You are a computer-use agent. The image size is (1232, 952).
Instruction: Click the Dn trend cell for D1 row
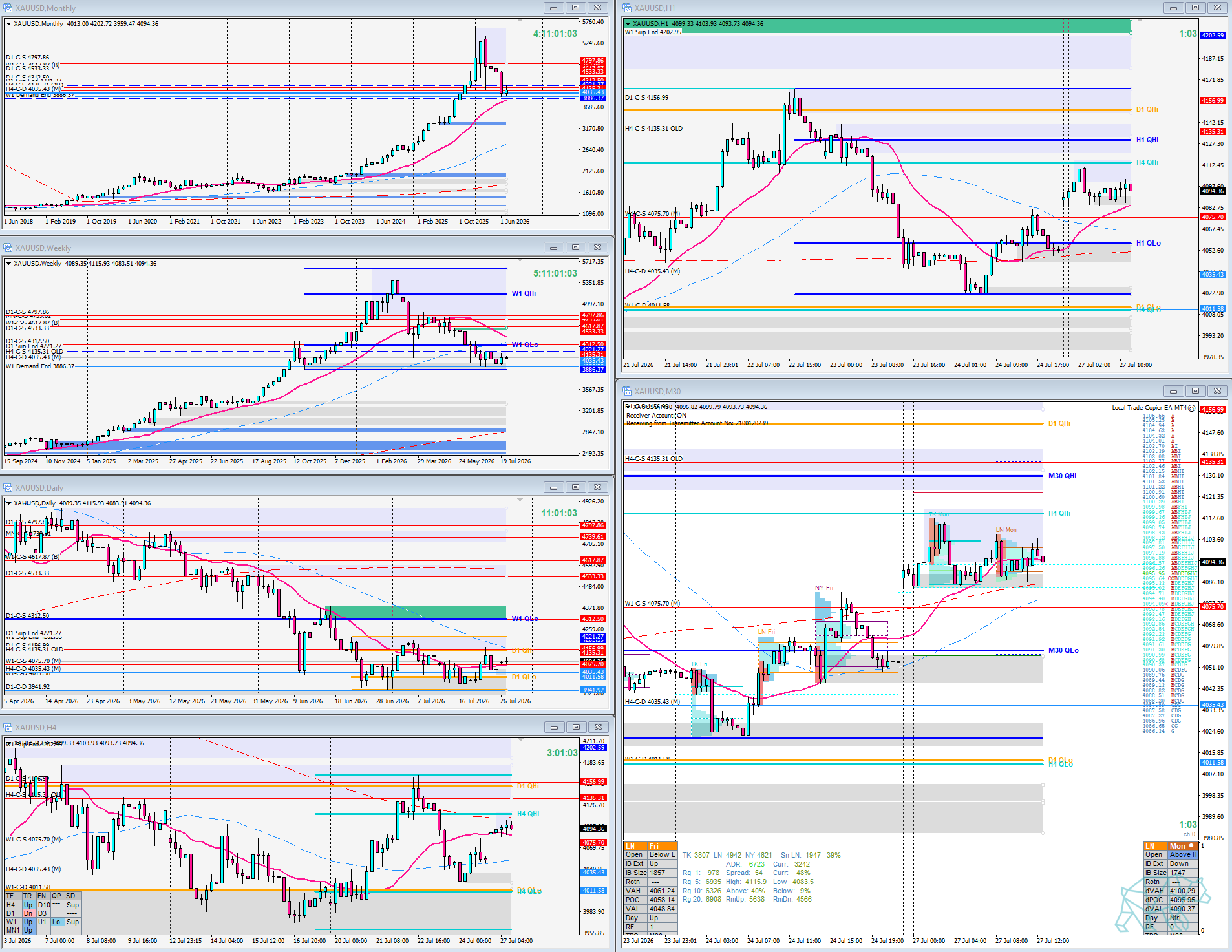coord(28,914)
